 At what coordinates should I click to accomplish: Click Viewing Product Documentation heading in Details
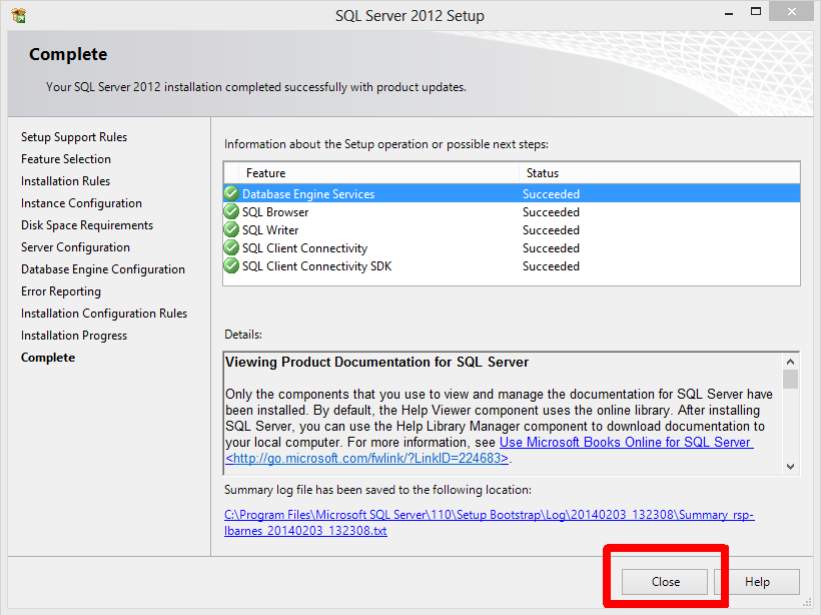click(x=377, y=362)
